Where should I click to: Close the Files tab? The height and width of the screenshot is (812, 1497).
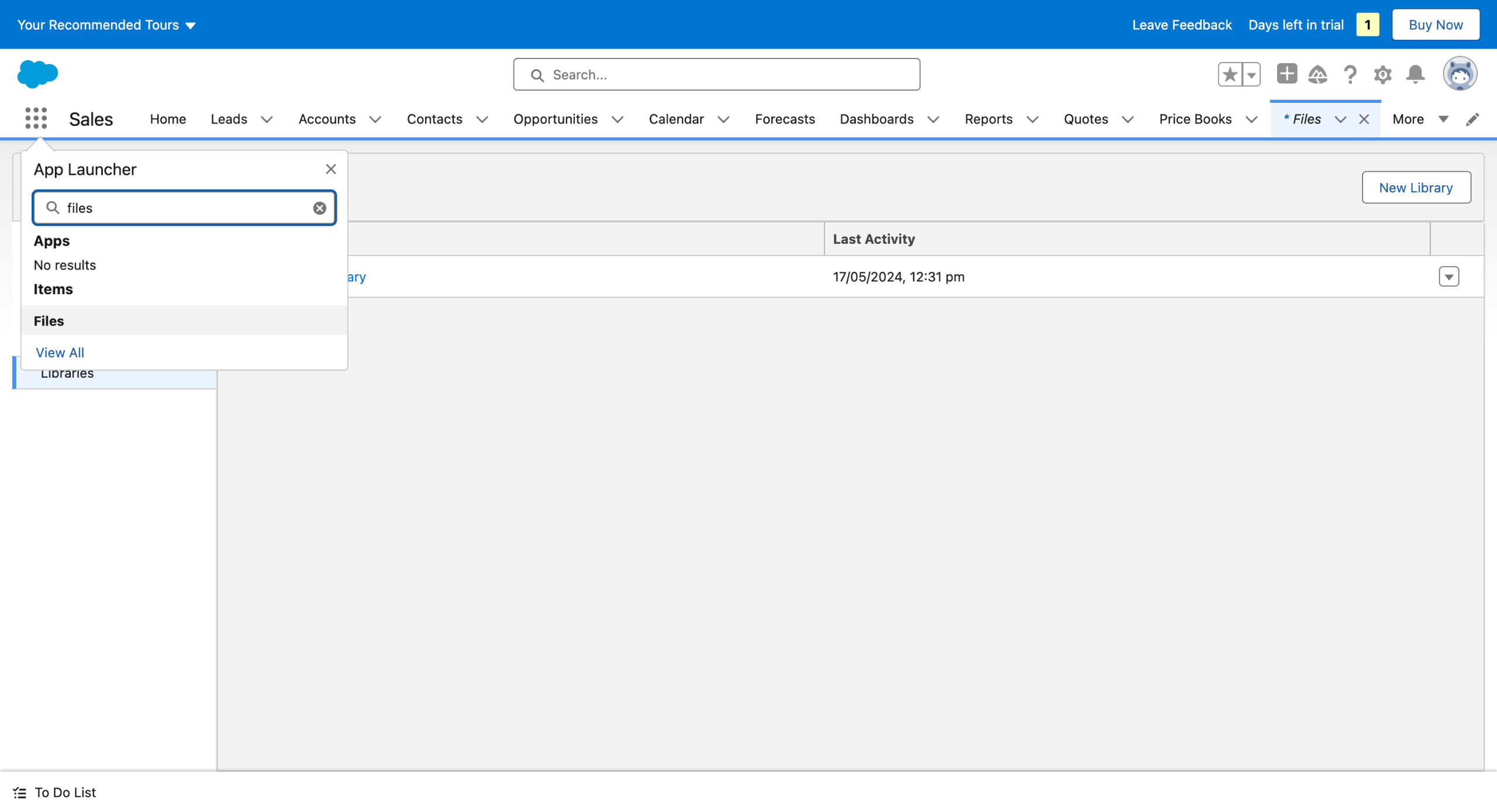tap(1364, 119)
